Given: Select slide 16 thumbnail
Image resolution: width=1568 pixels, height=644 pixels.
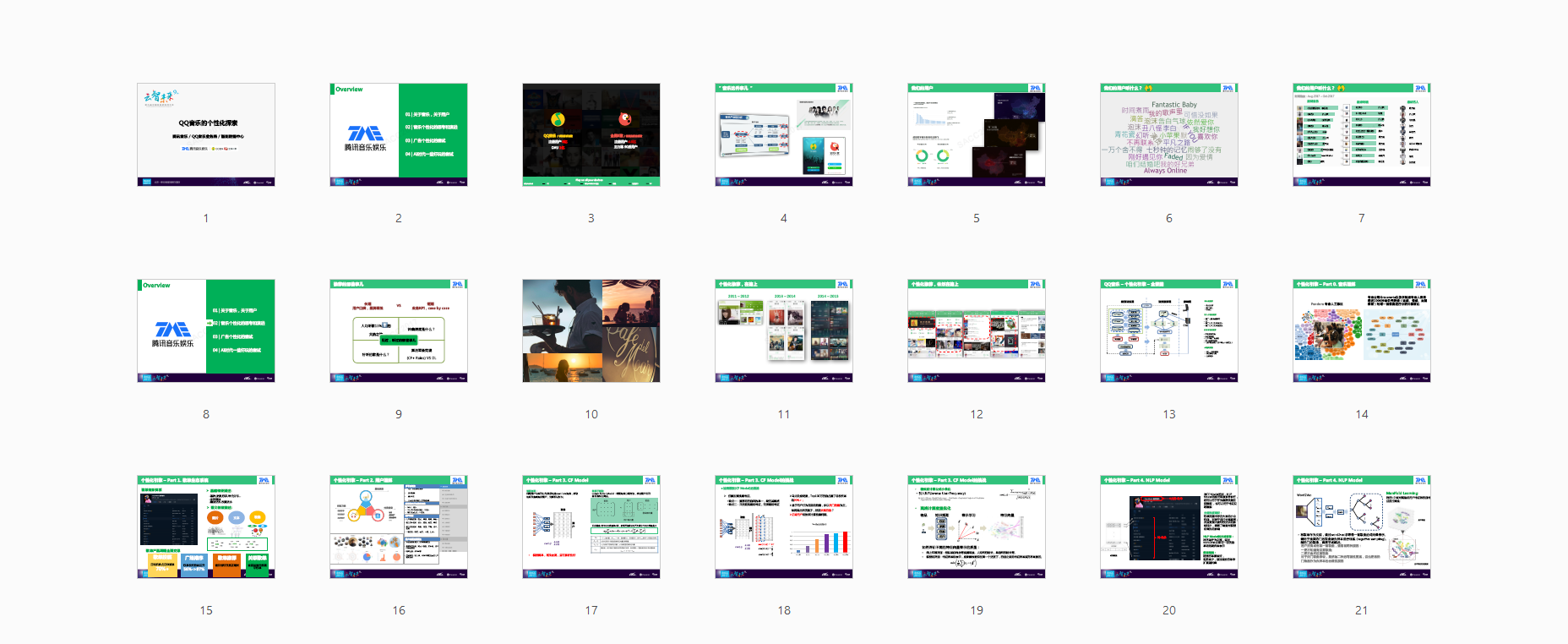Looking at the screenshot, I should (399, 527).
